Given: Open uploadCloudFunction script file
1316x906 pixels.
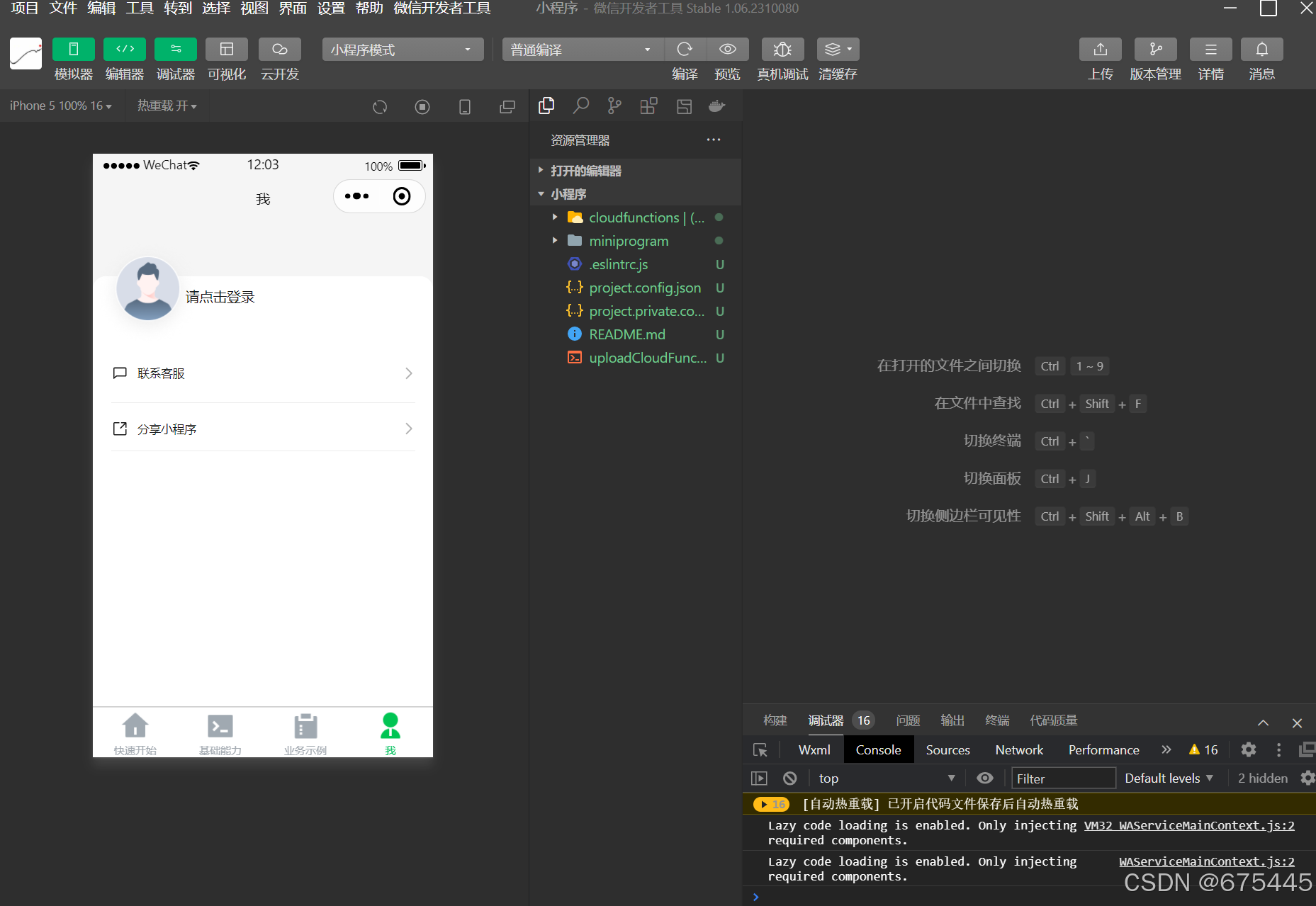Looking at the screenshot, I should tap(636, 358).
